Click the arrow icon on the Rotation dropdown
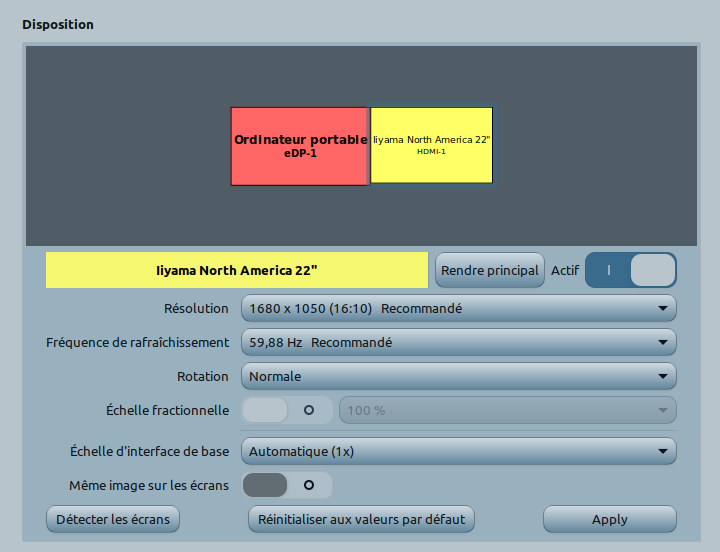The image size is (720, 552). (x=662, y=377)
